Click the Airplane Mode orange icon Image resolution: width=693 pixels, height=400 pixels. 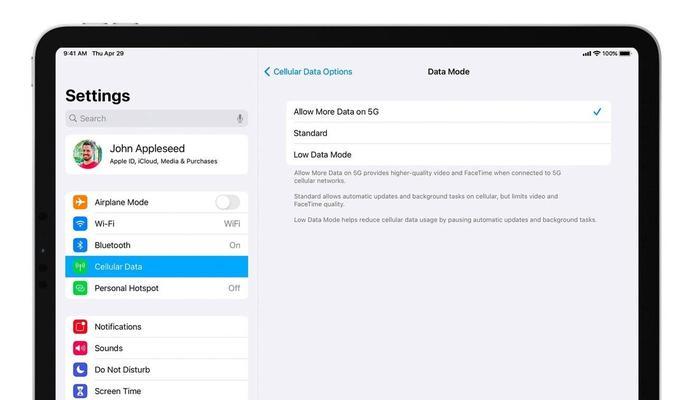pos(80,202)
